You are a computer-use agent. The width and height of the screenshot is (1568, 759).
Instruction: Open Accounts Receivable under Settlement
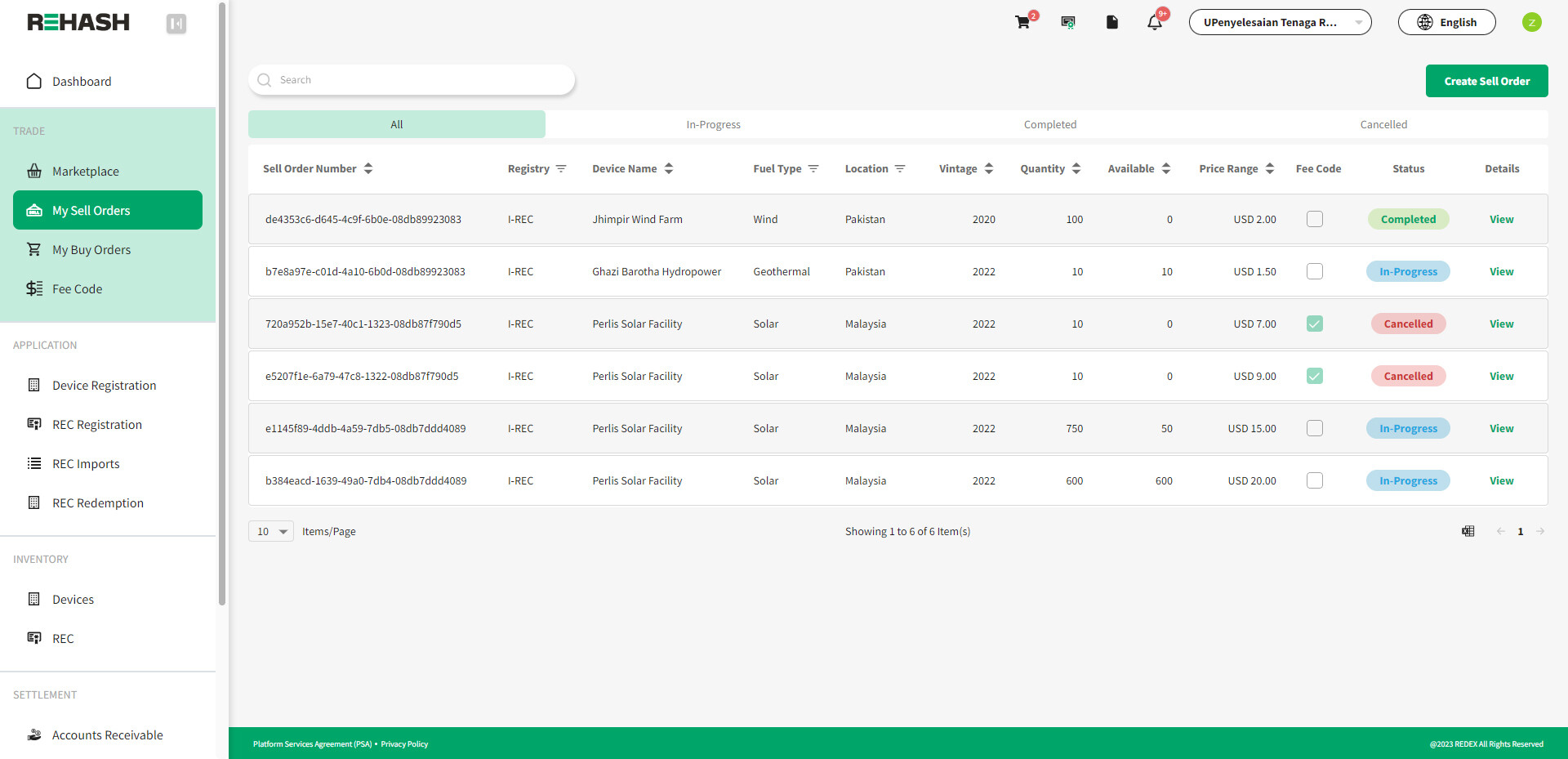(107, 734)
